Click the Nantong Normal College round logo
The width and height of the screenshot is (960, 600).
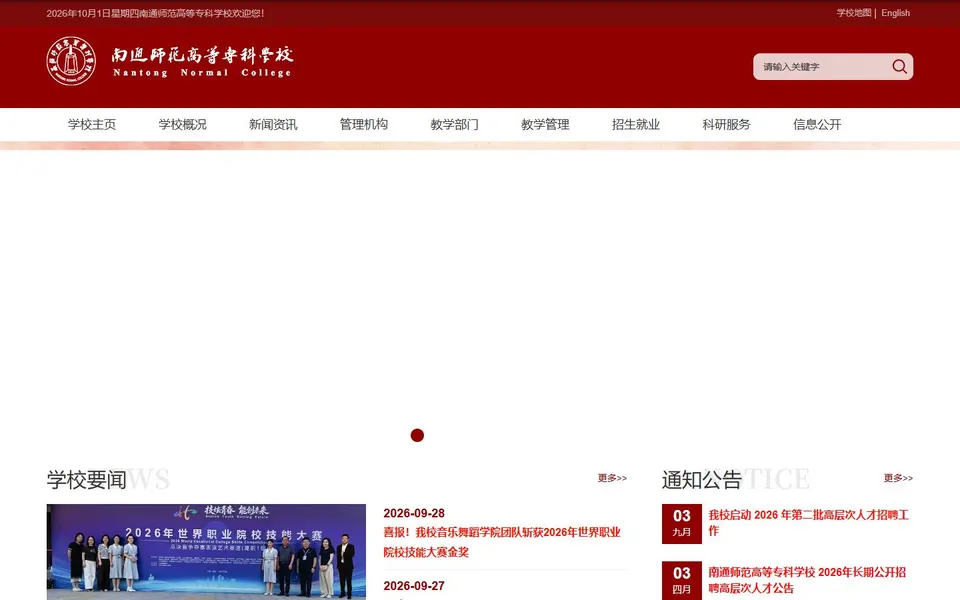pyautogui.click(x=71, y=61)
